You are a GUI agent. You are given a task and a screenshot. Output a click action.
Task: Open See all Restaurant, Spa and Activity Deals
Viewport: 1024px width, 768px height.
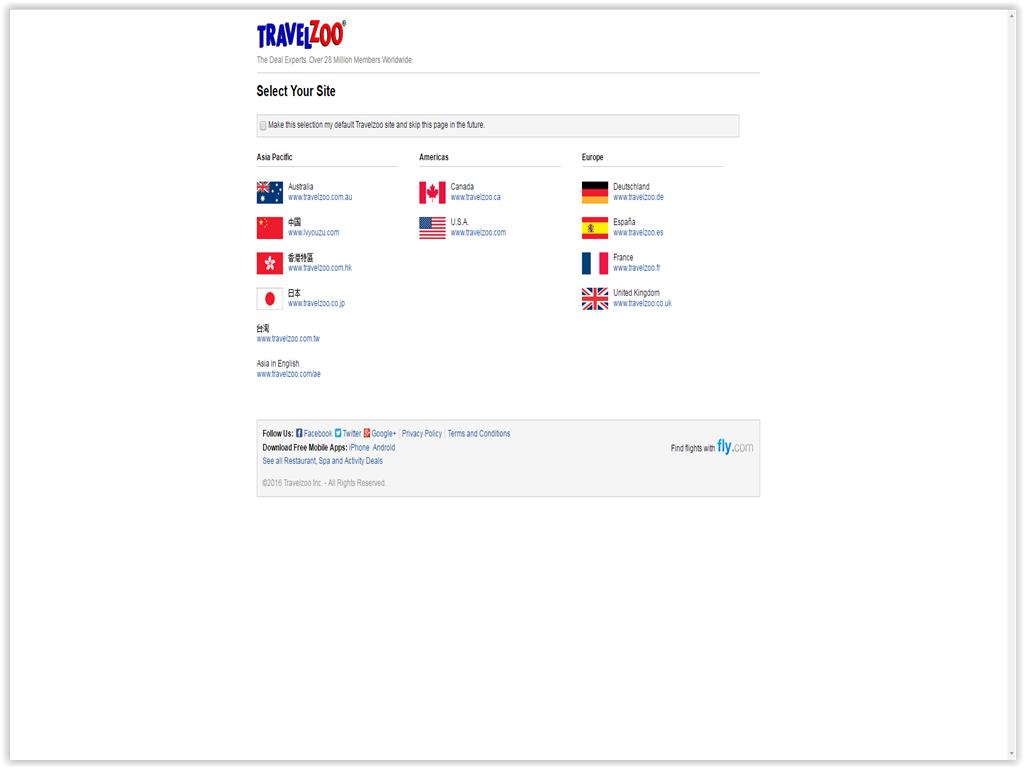coord(322,461)
